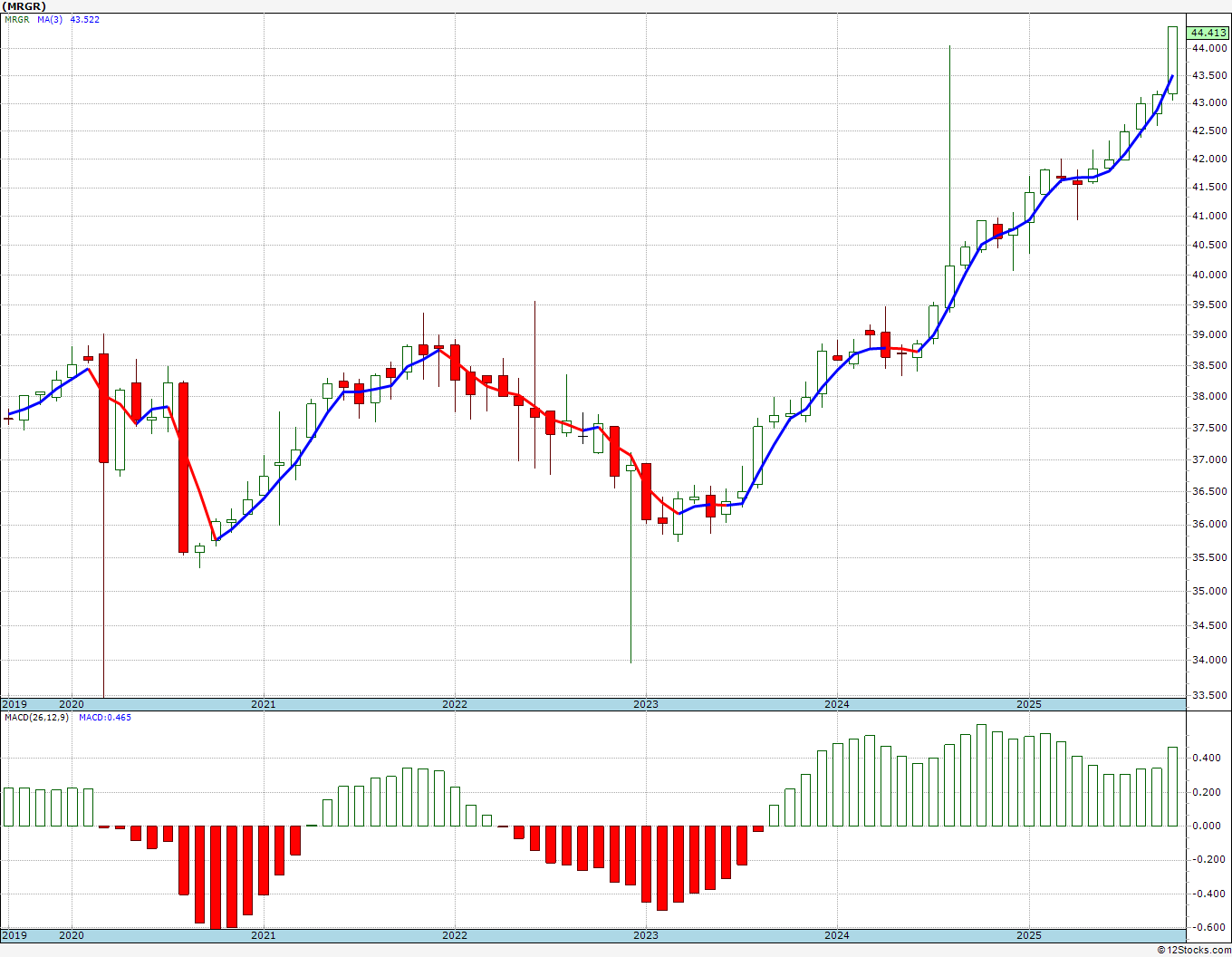The image size is (1232, 957).
Task: Click 2025 on the MACD panel time axis
Action: [x=1028, y=935]
